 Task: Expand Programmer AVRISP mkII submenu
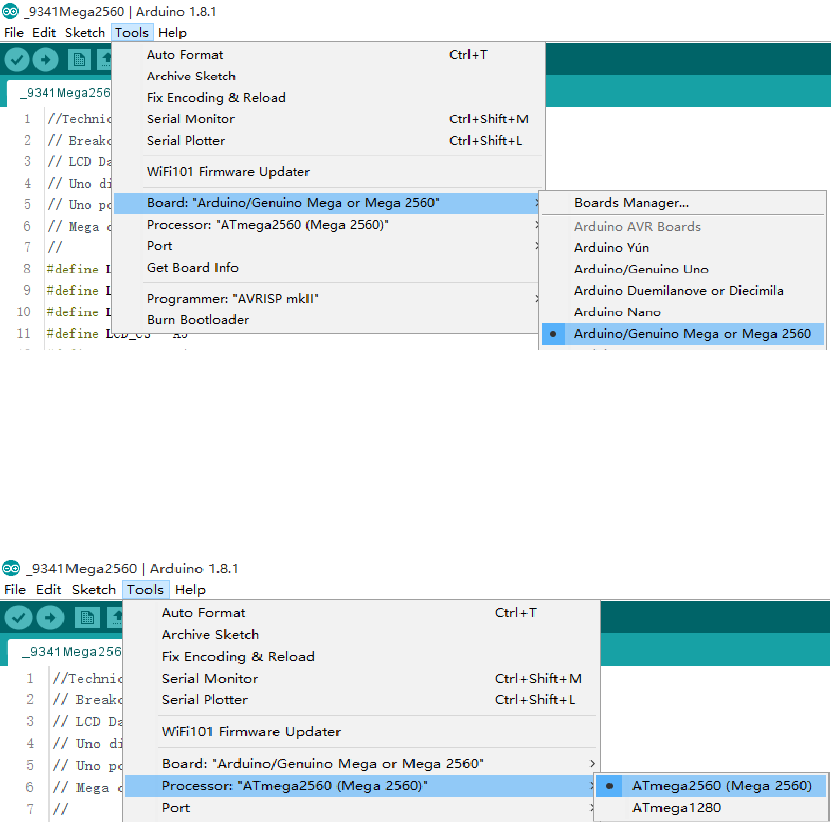328,298
